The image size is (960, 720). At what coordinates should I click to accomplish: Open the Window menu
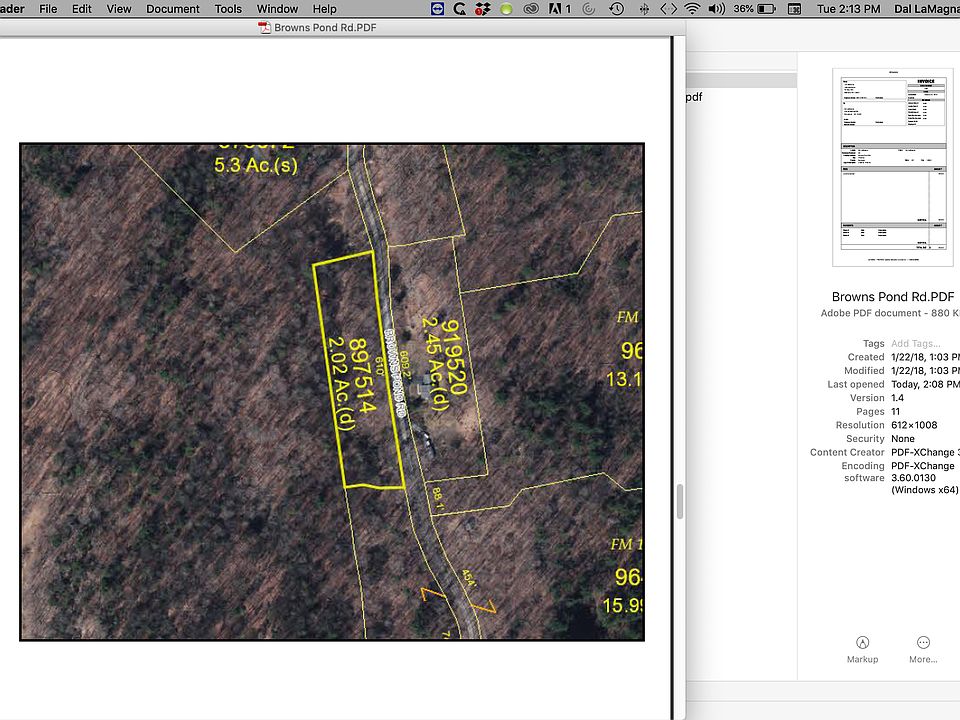click(x=277, y=9)
